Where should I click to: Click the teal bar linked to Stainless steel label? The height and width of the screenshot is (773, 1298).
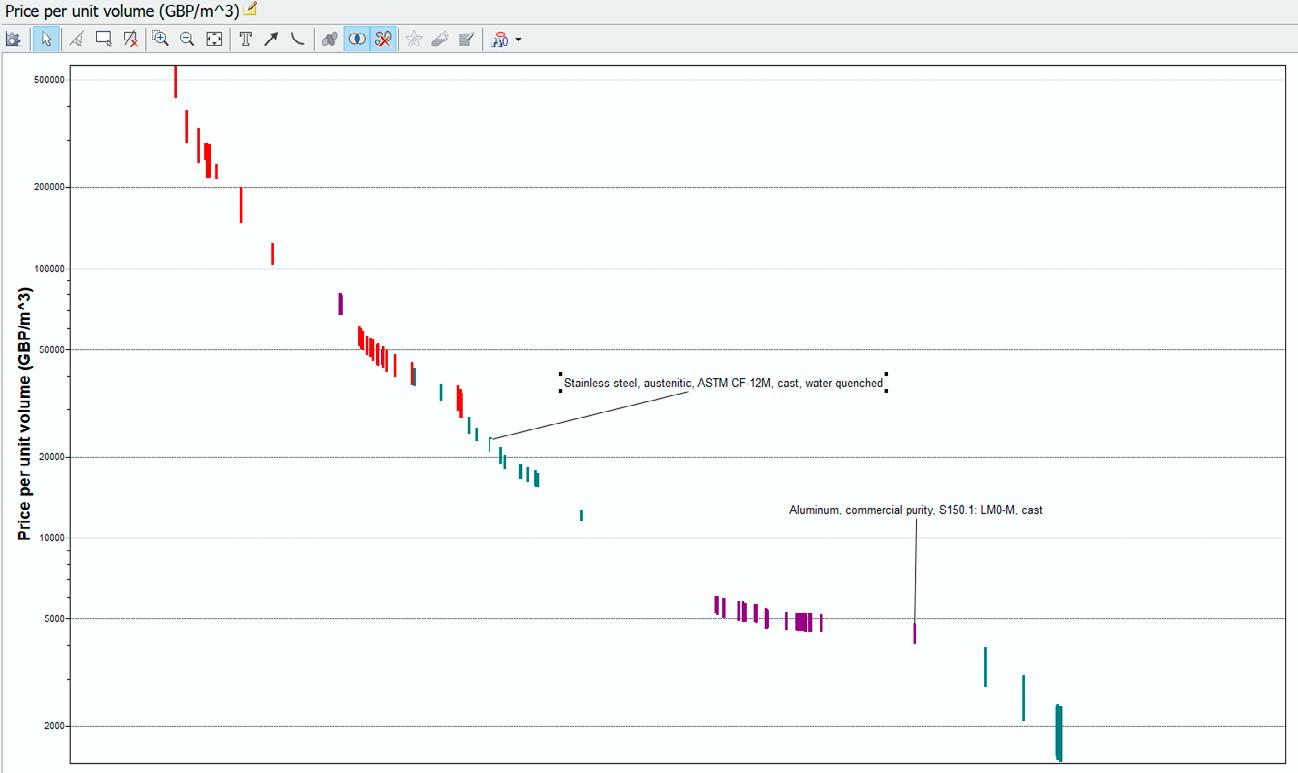click(490, 445)
